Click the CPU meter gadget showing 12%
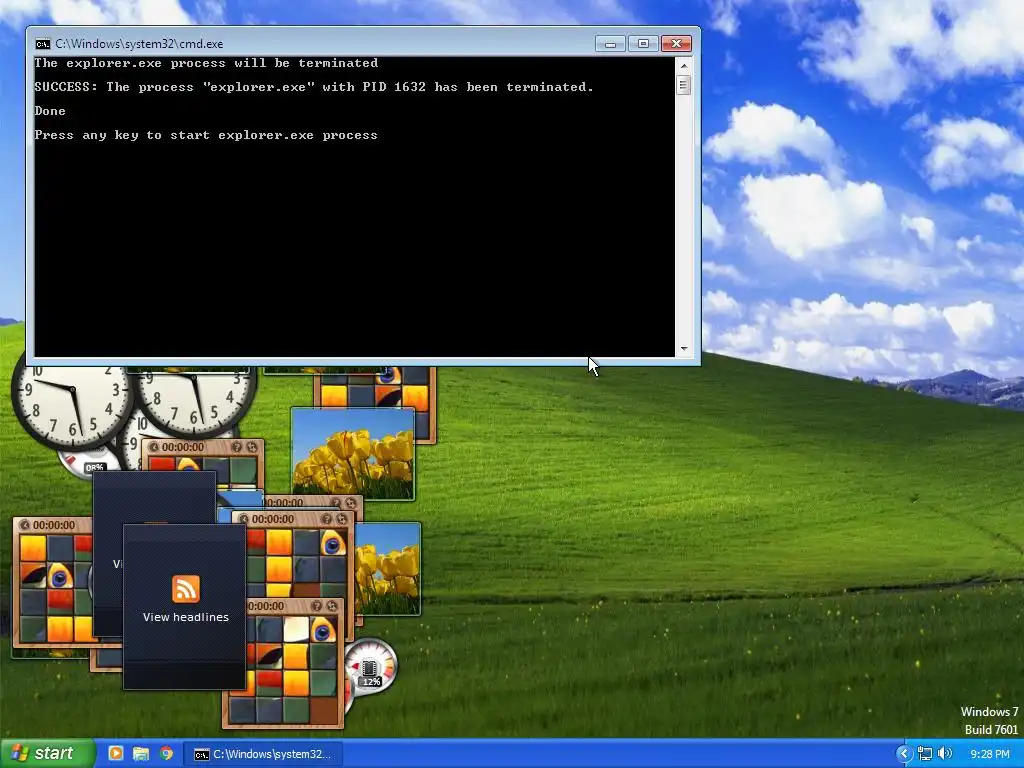Viewport: 1024px width, 768px height. pos(371,665)
